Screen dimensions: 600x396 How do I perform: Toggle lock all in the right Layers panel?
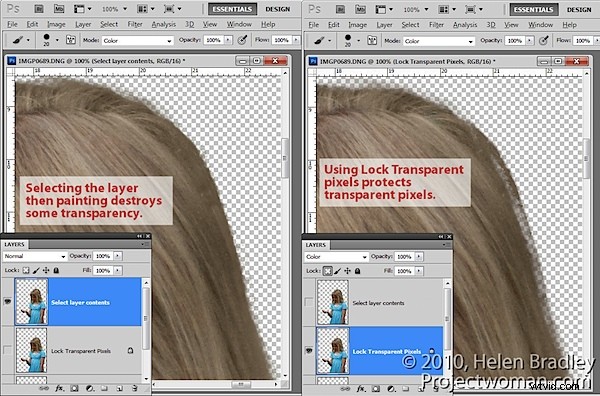(357, 271)
